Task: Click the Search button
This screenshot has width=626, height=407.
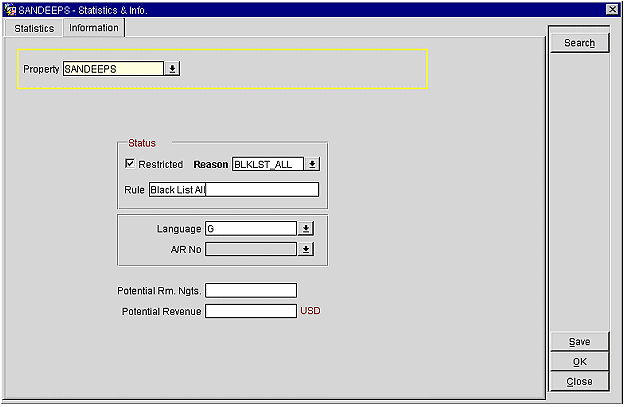Action: (579, 43)
